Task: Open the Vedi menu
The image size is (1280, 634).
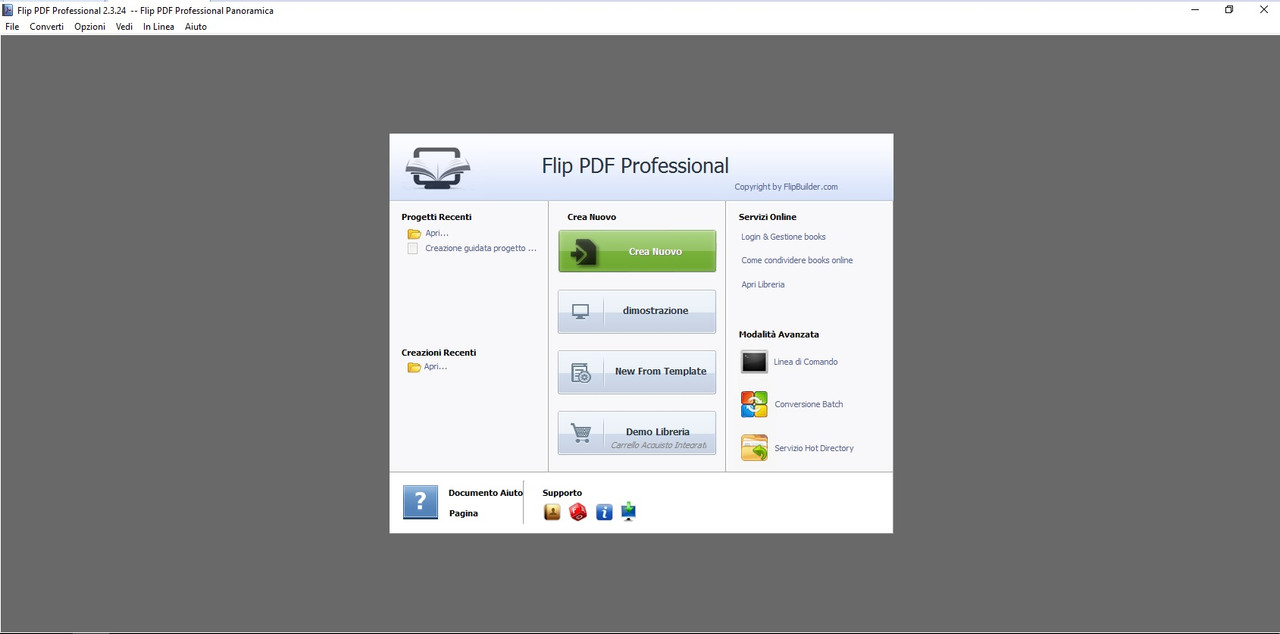Action: [124, 27]
